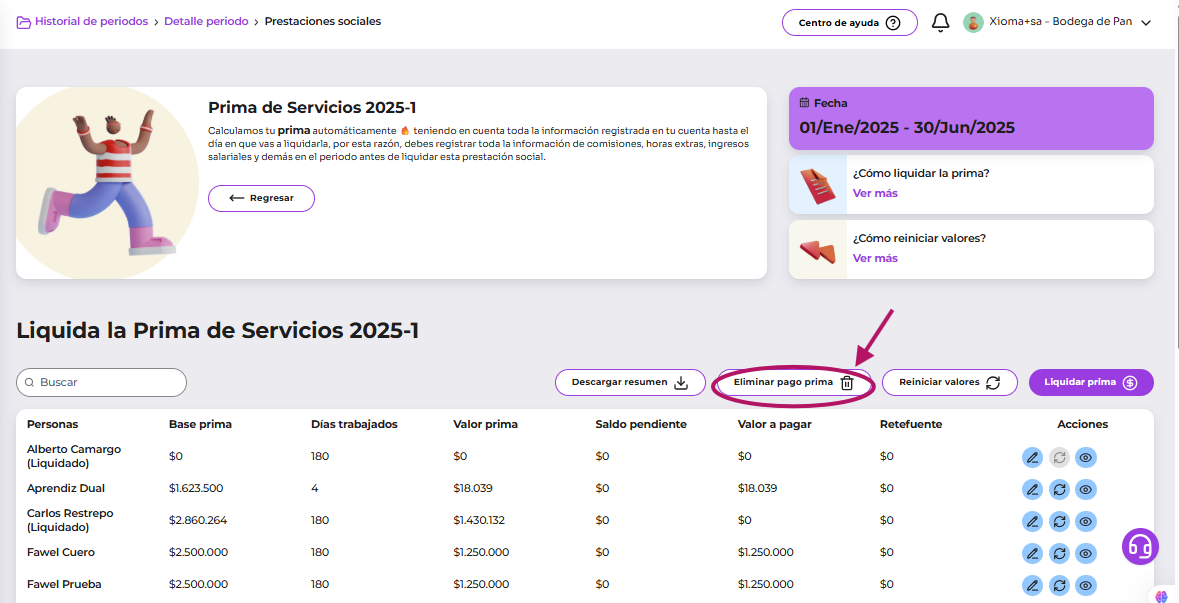Click pencil icon for Carlos Restrepo
The height and width of the screenshot is (603, 1179).
point(1032,521)
